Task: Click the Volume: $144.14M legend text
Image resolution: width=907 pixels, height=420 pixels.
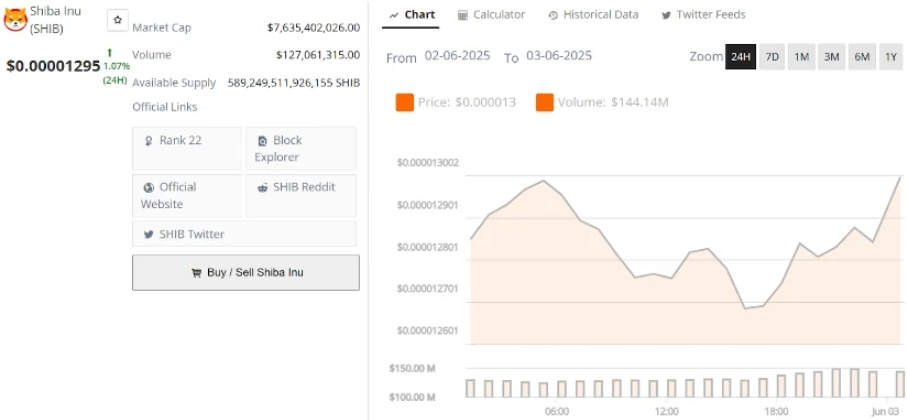Action: click(x=613, y=103)
